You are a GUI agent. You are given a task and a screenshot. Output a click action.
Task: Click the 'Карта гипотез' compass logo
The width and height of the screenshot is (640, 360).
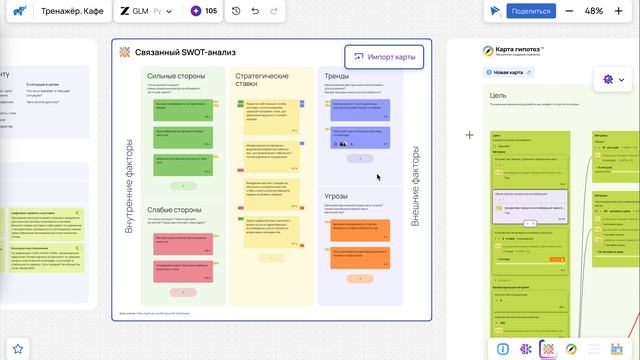(x=488, y=51)
